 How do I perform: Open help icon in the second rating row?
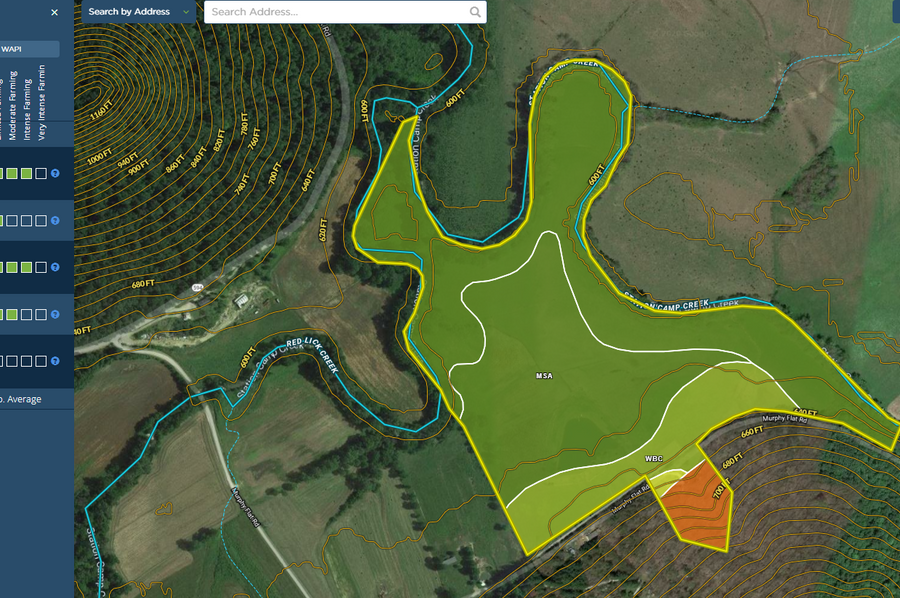click(55, 220)
